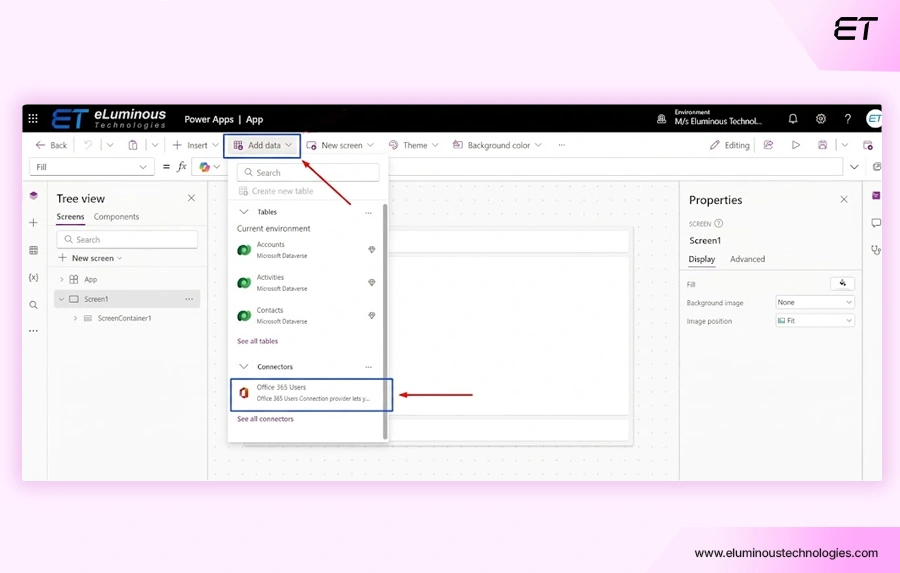Open Tree view layers icon in sidebar
Screen dimensions: 900x573
pyautogui.click(x=33, y=196)
